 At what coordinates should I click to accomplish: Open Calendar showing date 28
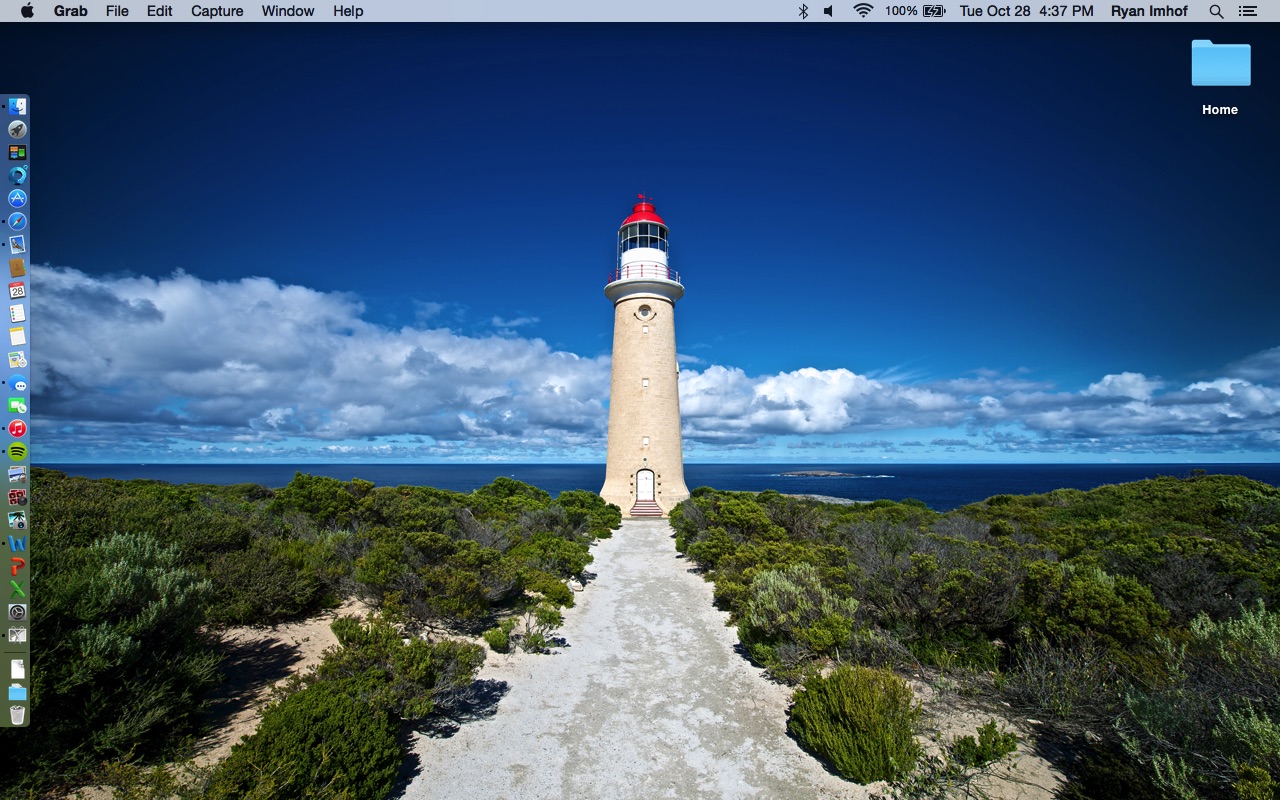pos(17,290)
